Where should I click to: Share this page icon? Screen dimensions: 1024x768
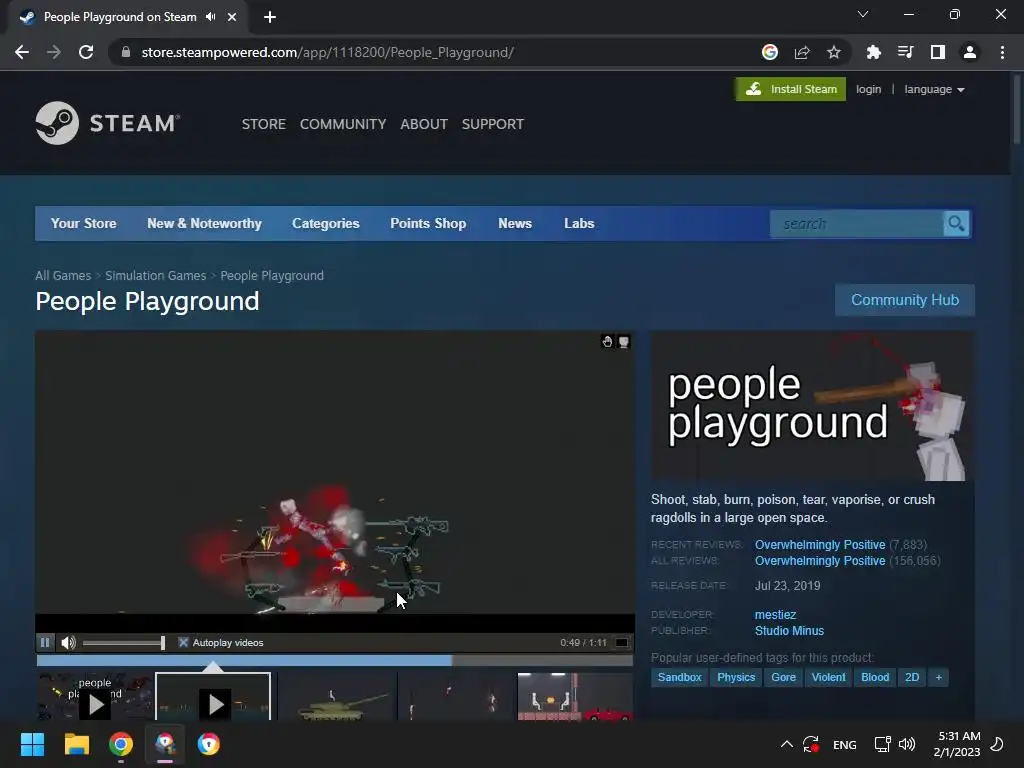click(x=802, y=52)
